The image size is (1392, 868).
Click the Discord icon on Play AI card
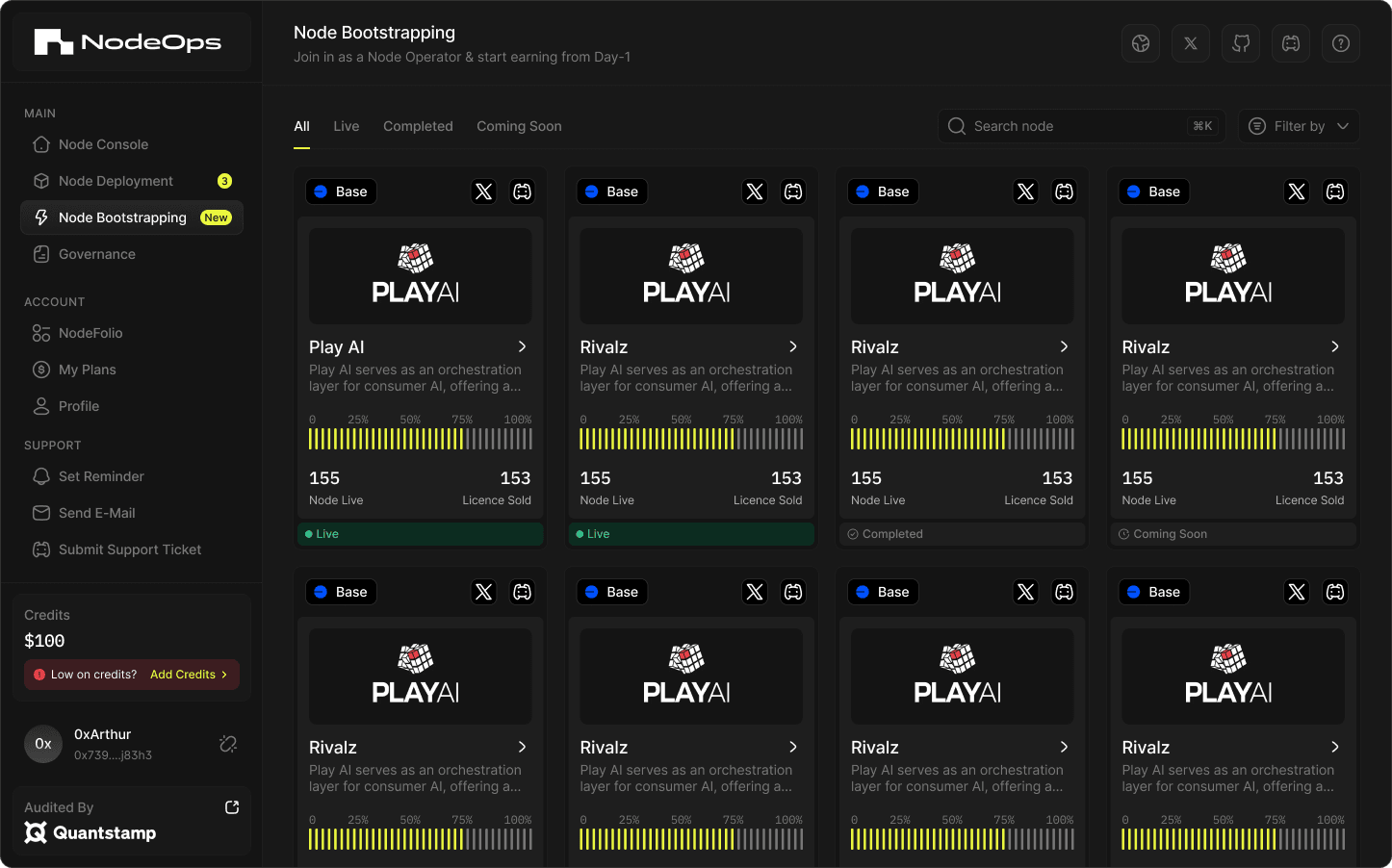point(523,191)
